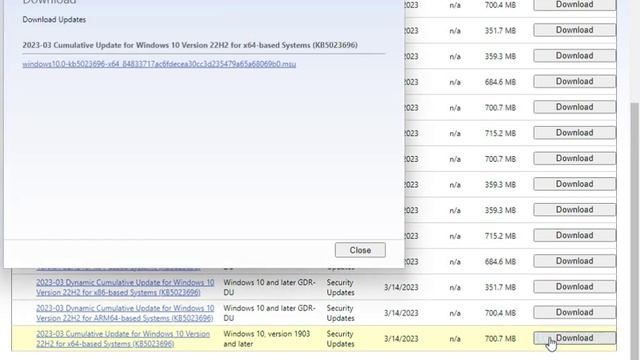Viewport: 640px width, 360px height.
Task: Click the 351.7 MB size in x86-based row
Action: [500, 287]
